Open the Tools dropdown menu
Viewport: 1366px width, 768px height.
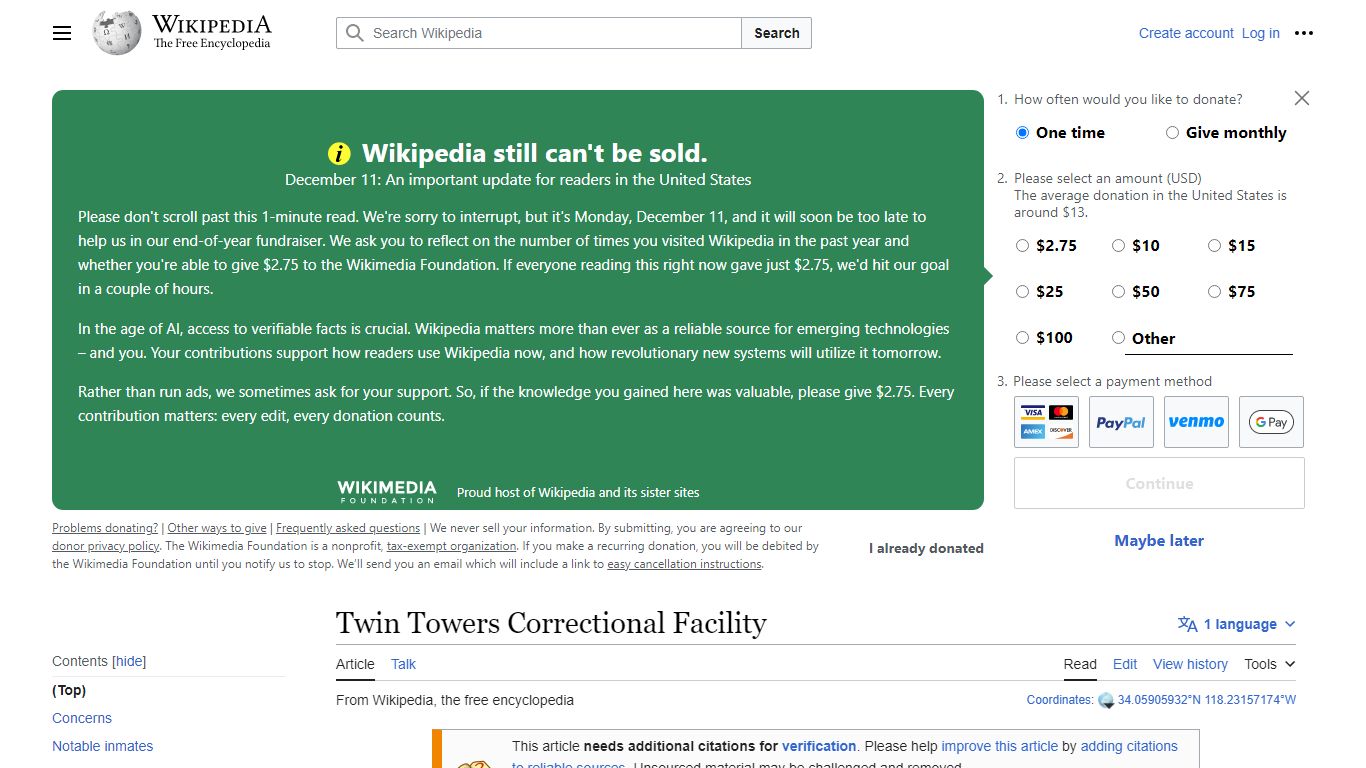pyautogui.click(x=1269, y=664)
